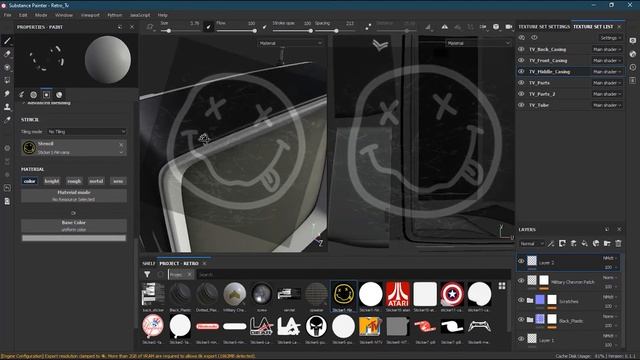The height and width of the screenshot is (360, 640).
Task: Open Display settings icon on right dock
Action: (x=633, y=40)
